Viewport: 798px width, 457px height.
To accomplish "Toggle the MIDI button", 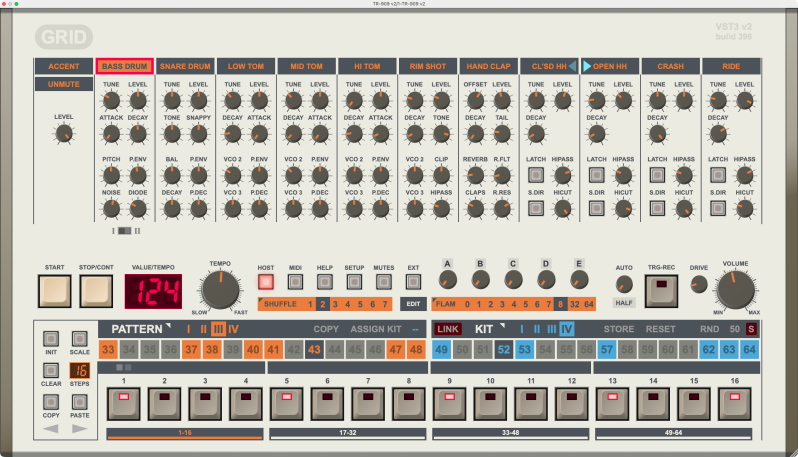I will click(295, 281).
